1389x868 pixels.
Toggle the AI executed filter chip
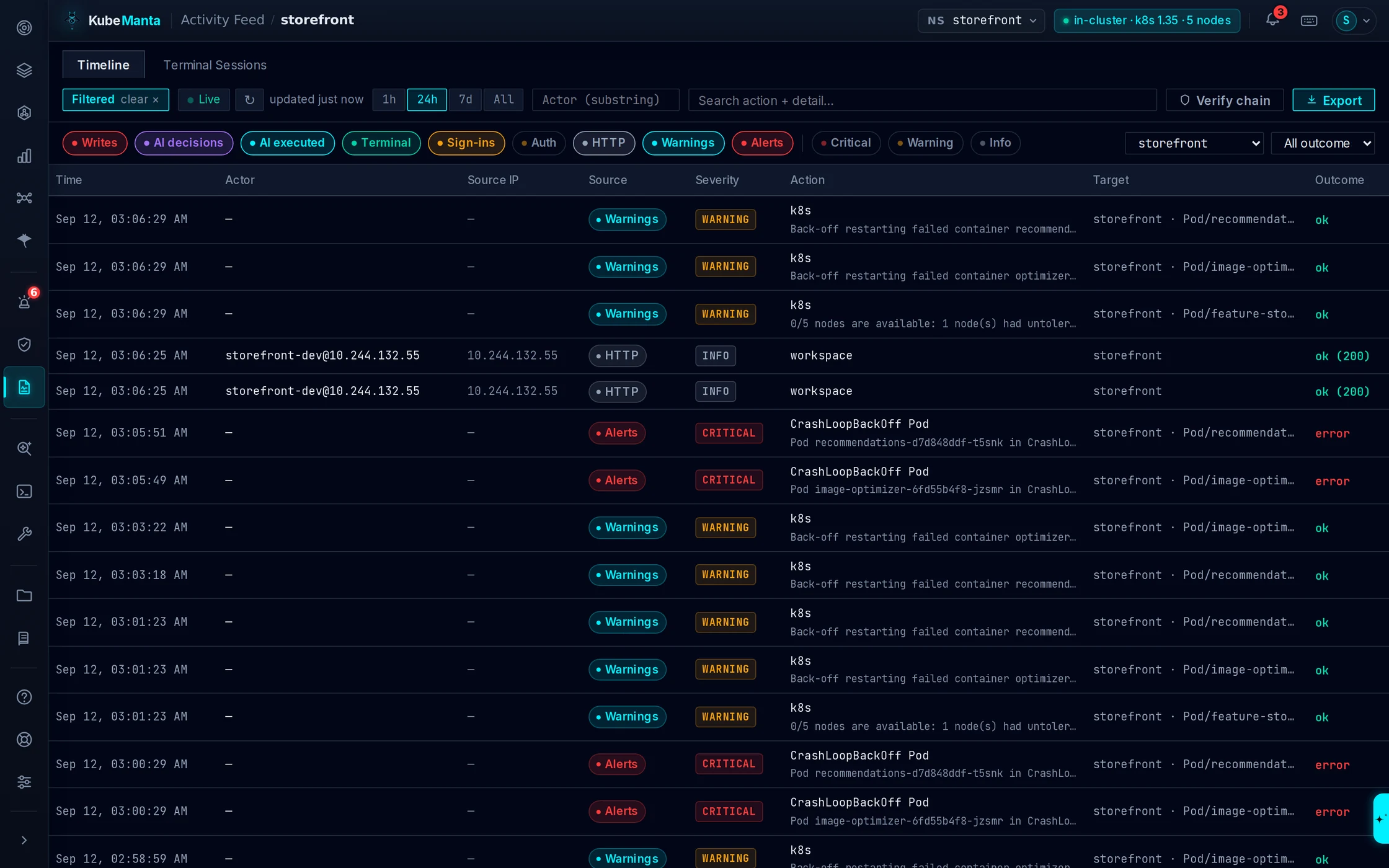click(287, 143)
